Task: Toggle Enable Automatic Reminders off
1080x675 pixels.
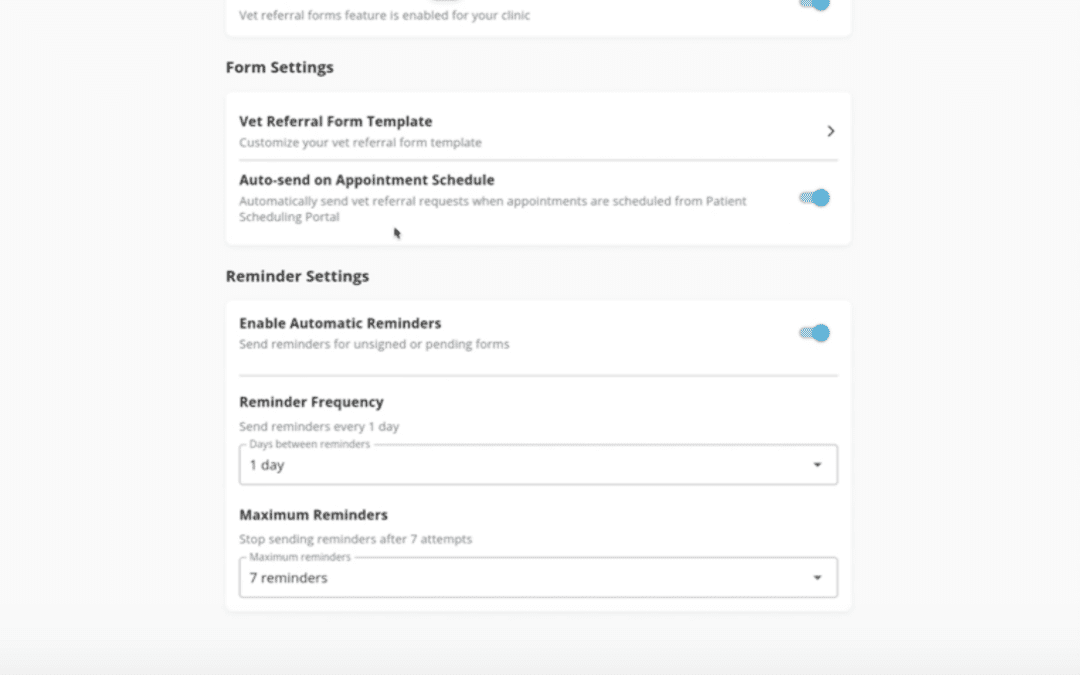Action: pos(814,332)
